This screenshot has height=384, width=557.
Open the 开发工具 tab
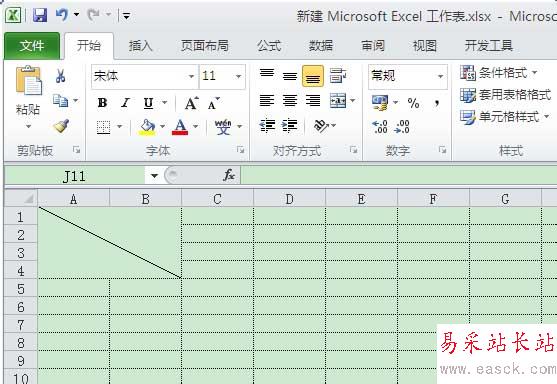[x=488, y=46]
